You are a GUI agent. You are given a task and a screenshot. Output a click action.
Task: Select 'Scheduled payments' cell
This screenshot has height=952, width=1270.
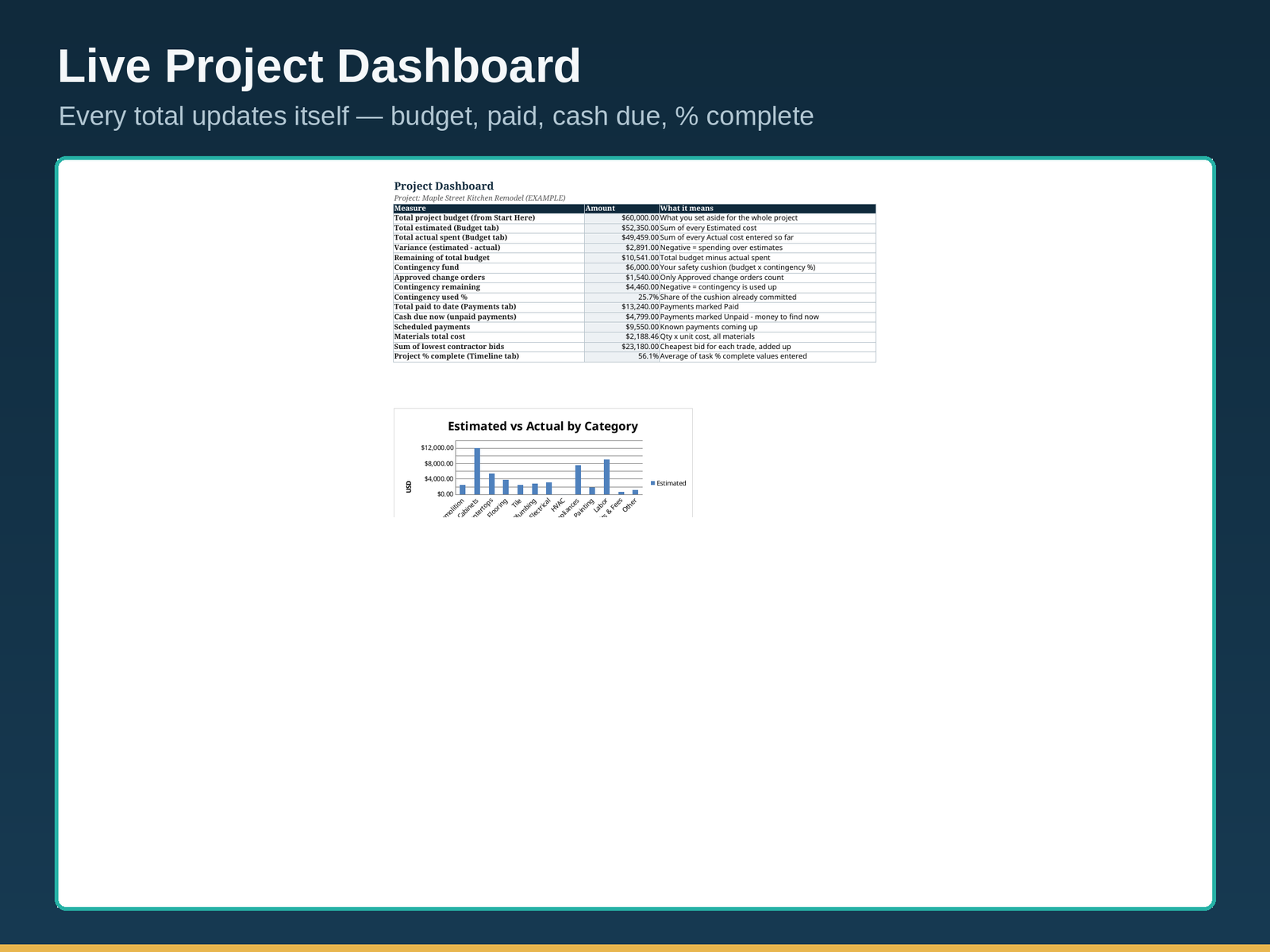pos(489,327)
